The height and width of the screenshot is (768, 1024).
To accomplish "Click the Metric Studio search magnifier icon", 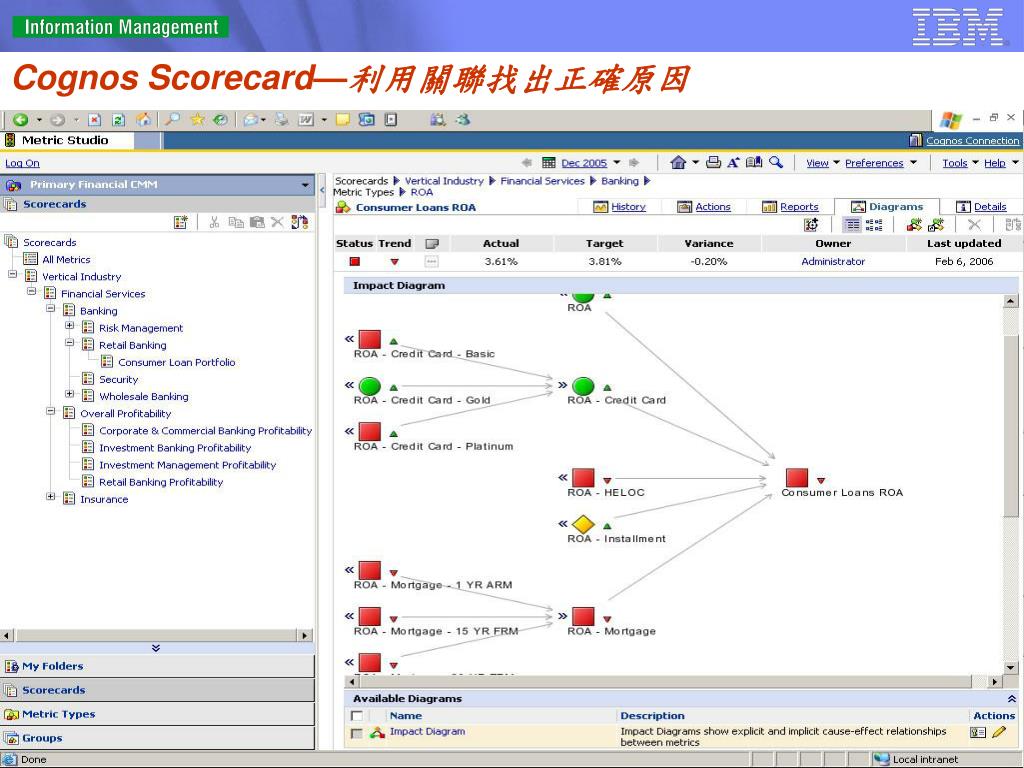I will pos(776,162).
